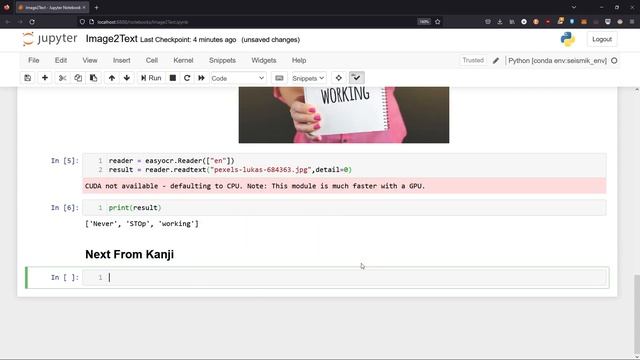The width and height of the screenshot is (640, 360).
Task: Run the selected cell
Action: [151, 78]
